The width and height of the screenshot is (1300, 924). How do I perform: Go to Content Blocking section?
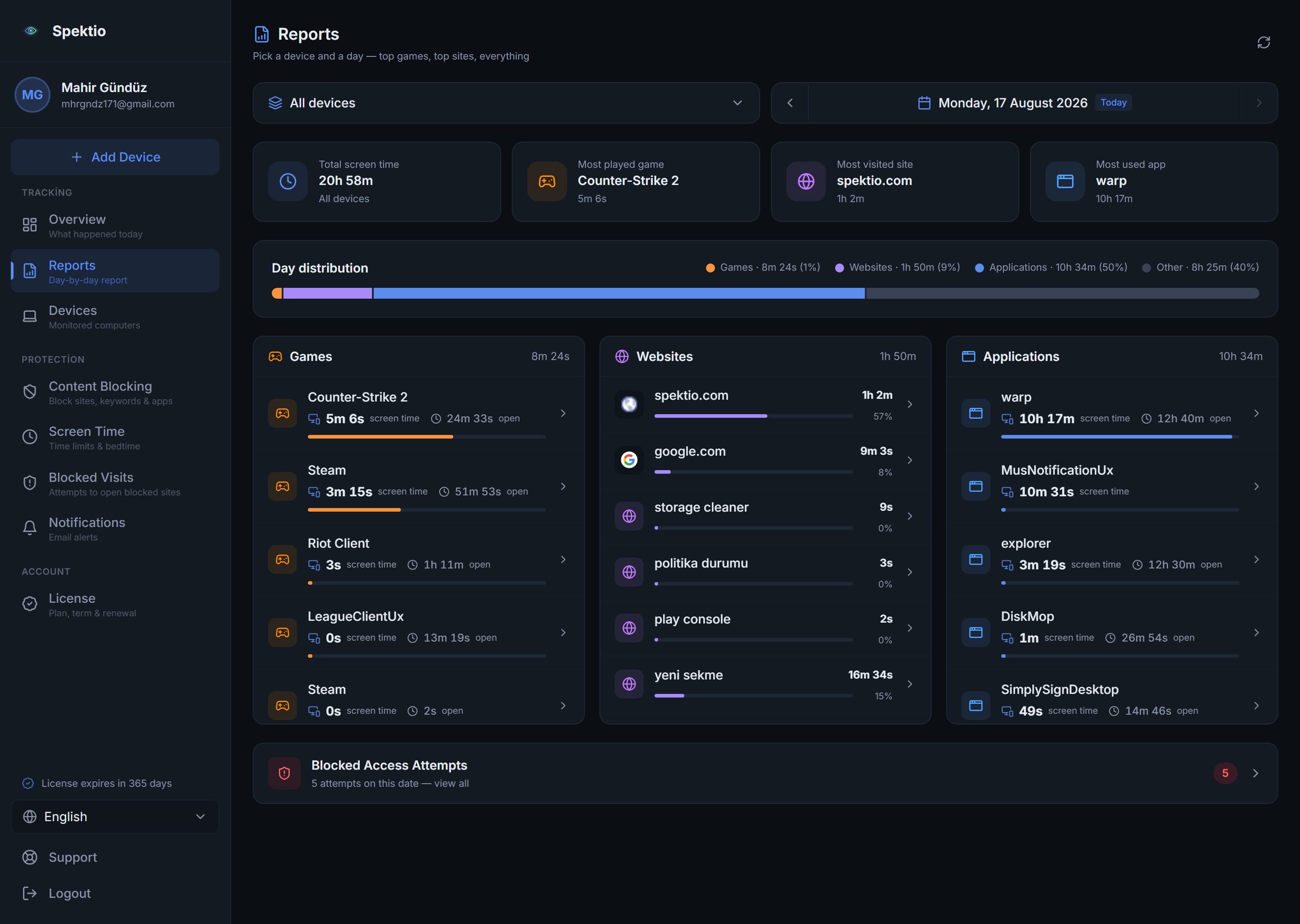tap(115, 393)
